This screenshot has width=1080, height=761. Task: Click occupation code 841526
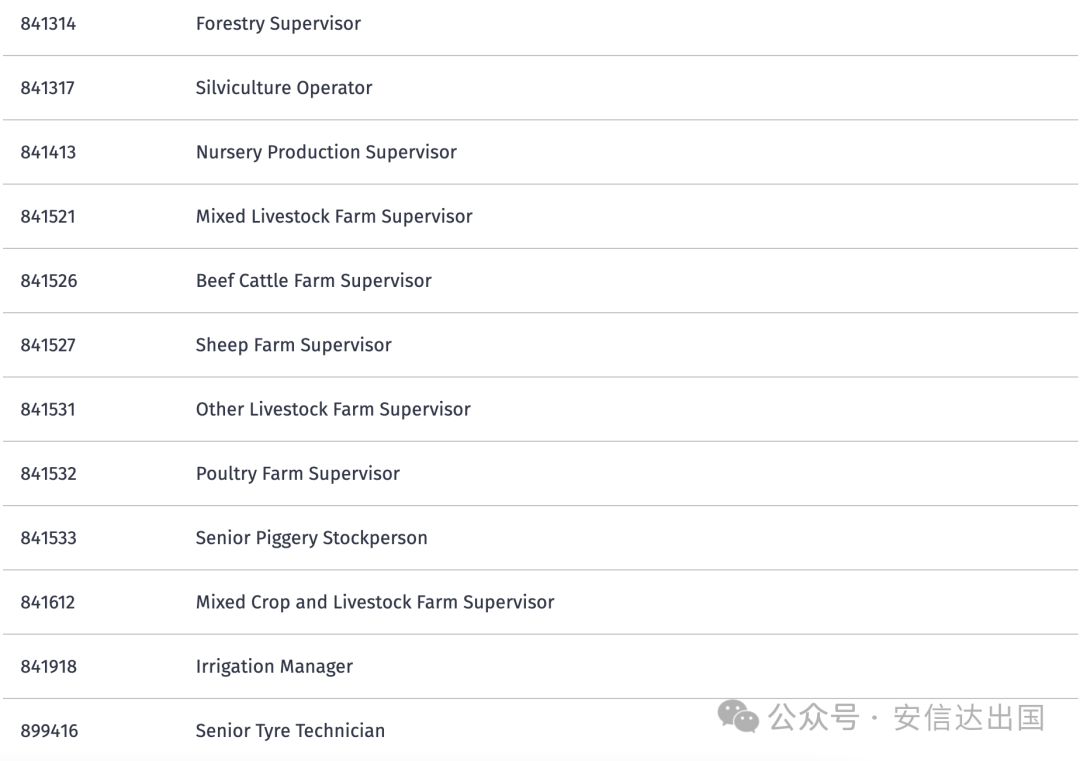tap(48, 281)
